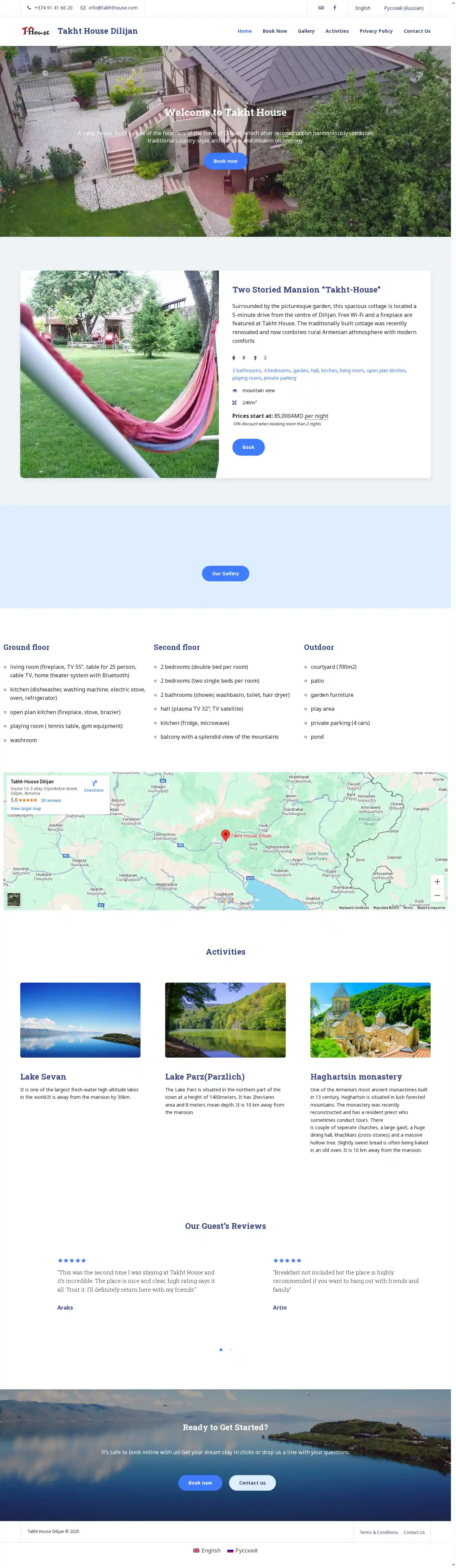Viewport: 456px width, 1568px height.
Task: Zoom out the map with minus button
Action: point(436,895)
